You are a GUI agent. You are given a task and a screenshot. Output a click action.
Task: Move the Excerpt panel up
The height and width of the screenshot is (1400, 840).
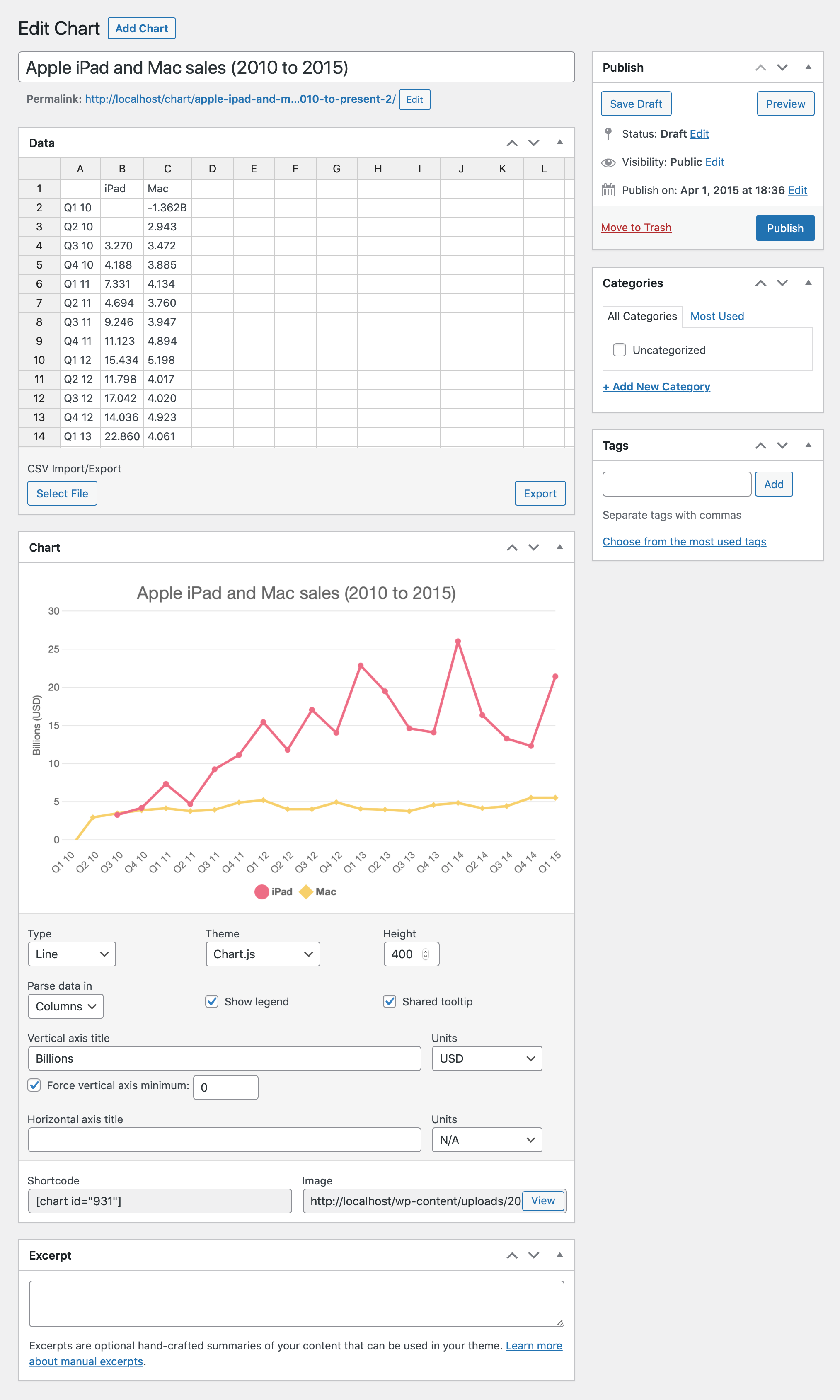pos(512,1255)
